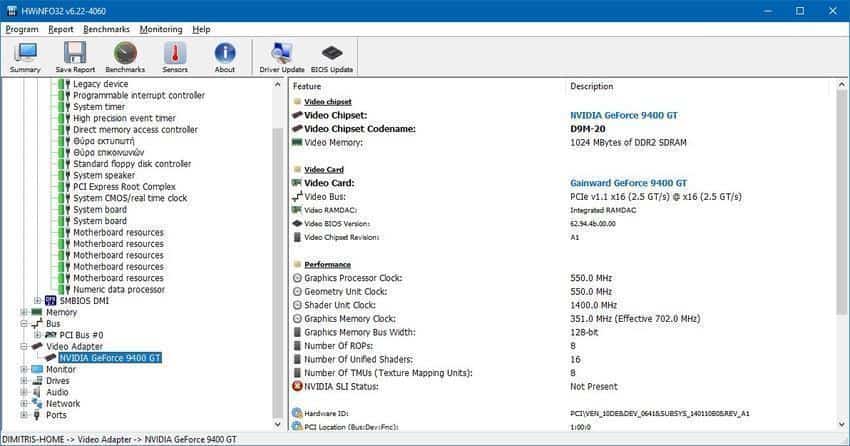Screen dimensions: 850x446
Task: Collapse the Video Adapter node
Action: pyautogui.click(x=24, y=346)
